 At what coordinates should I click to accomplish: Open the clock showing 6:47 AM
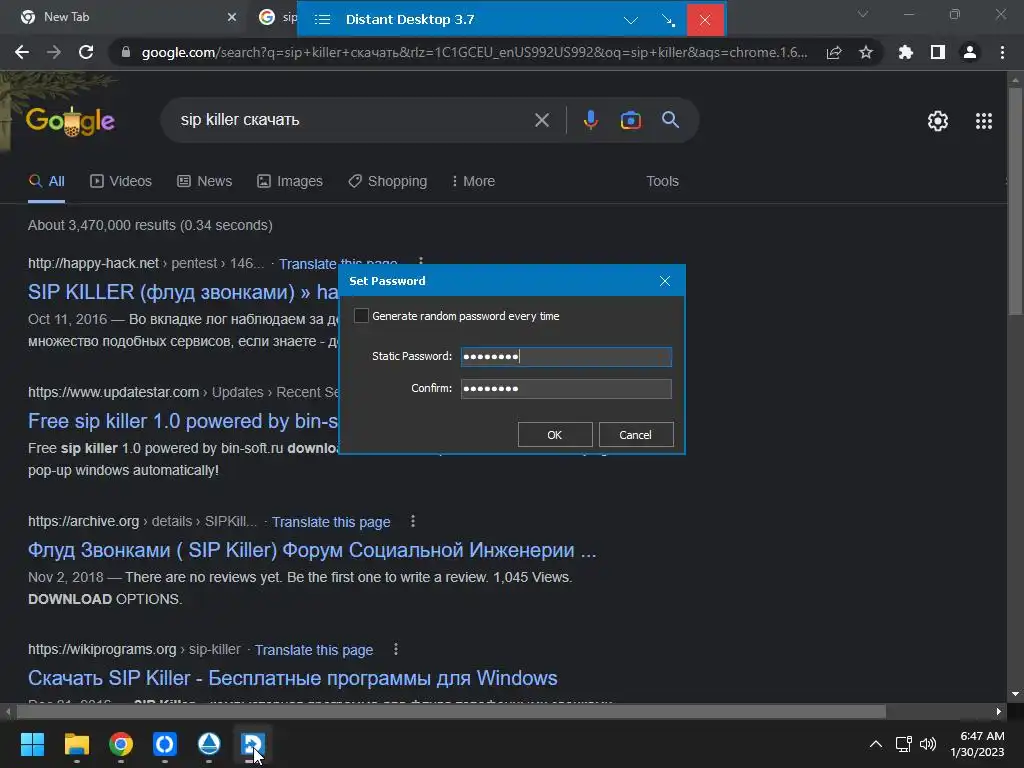(978, 744)
